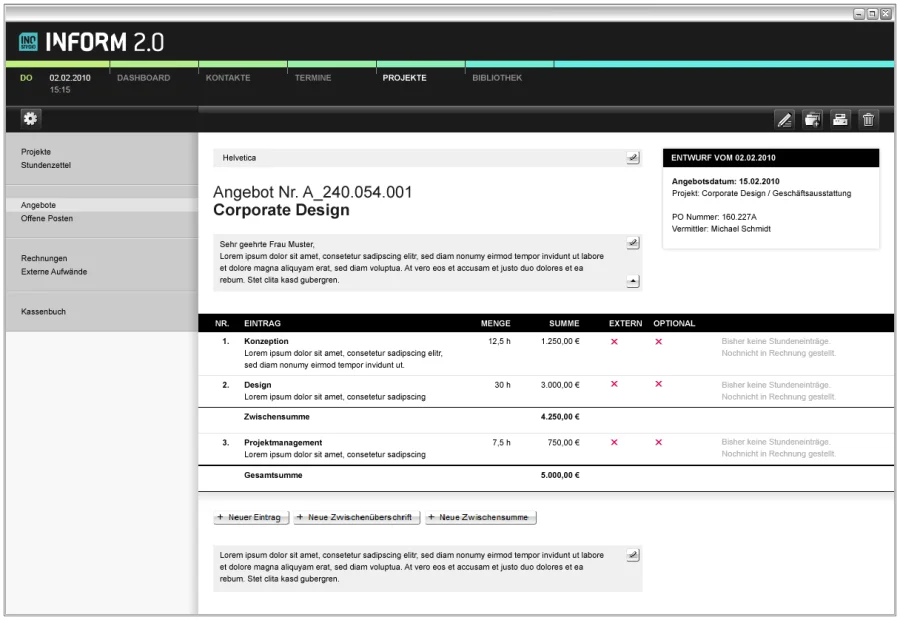Screen dimensions: 900x620
Task: Open Kassenbuch from the sidebar
Action: tap(43, 312)
